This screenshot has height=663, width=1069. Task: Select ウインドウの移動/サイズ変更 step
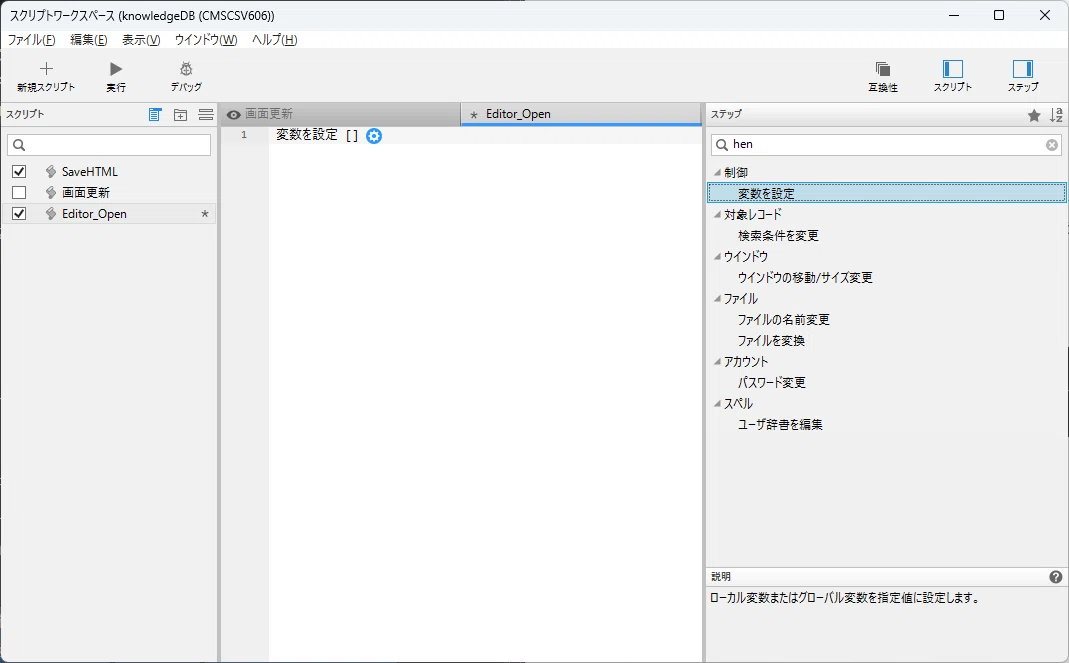coord(804,278)
